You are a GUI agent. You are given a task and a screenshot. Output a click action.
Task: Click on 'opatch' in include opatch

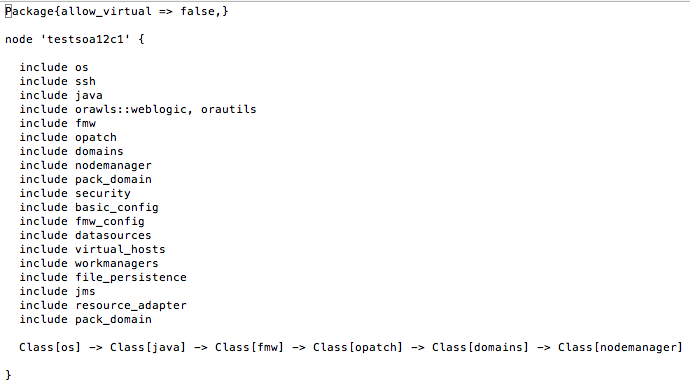point(95,138)
